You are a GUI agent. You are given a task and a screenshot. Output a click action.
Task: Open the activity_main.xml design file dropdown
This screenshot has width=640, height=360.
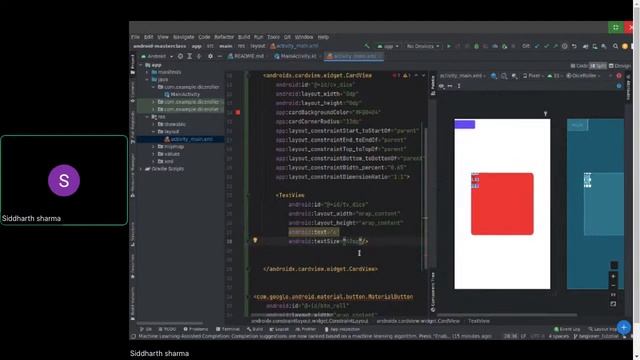pyautogui.click(x=462, y=76)
